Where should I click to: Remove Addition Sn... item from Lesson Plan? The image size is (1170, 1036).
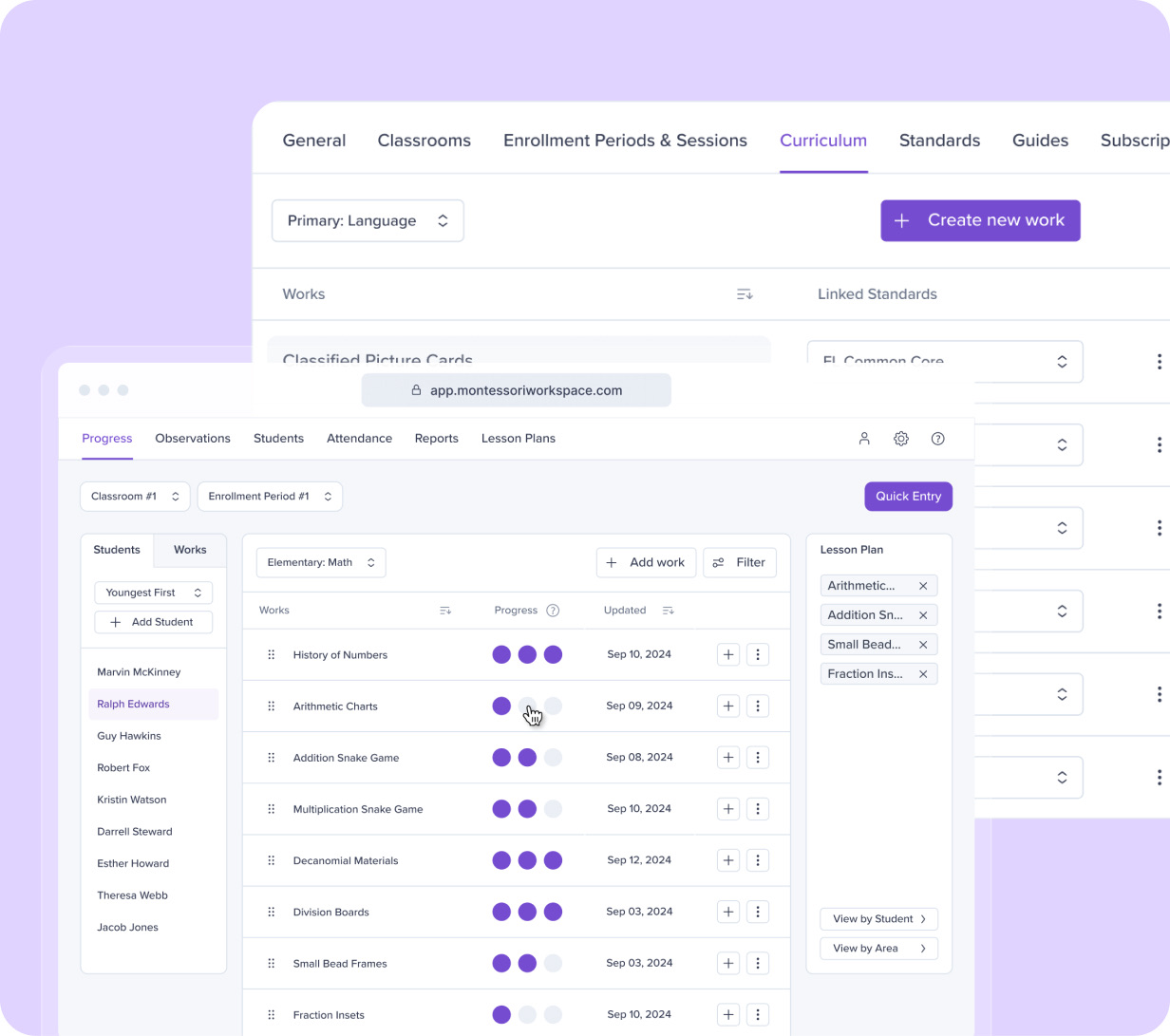923,615
